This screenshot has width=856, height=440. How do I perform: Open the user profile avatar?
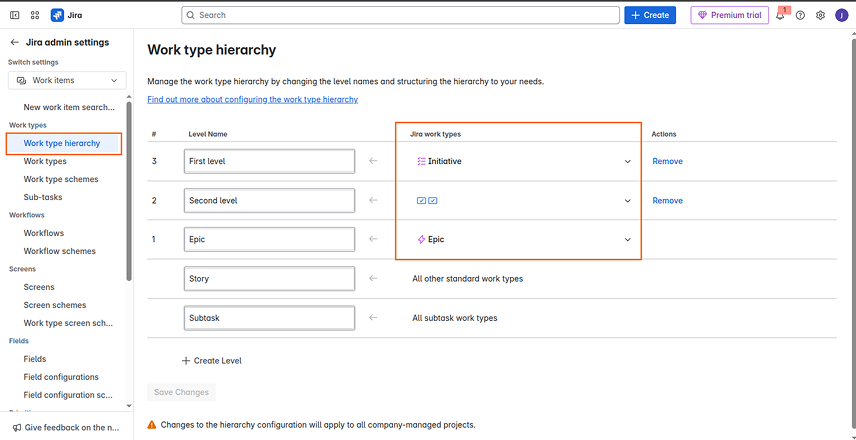tap(842, 16)
